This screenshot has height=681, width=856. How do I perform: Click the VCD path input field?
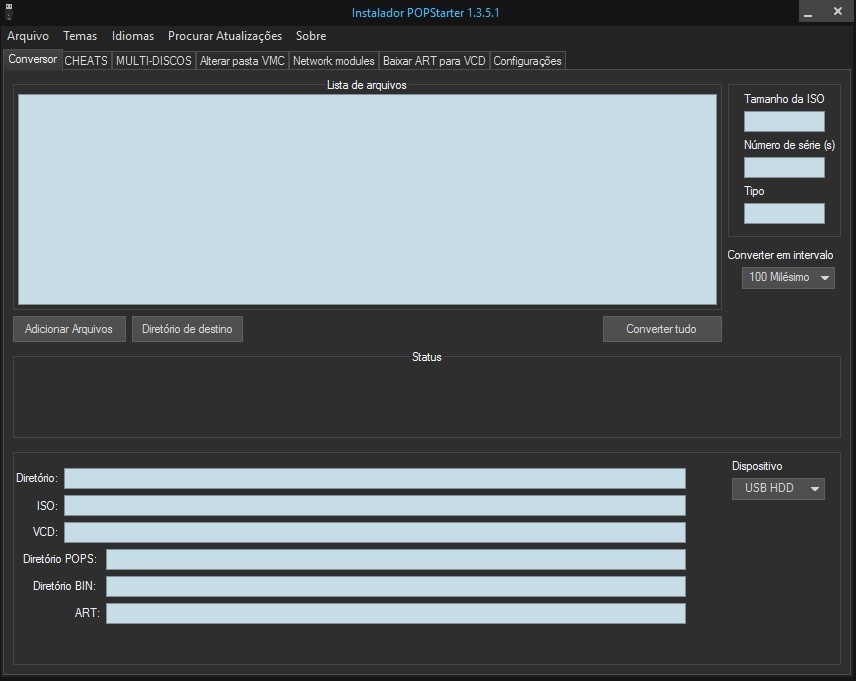[374, 532]
